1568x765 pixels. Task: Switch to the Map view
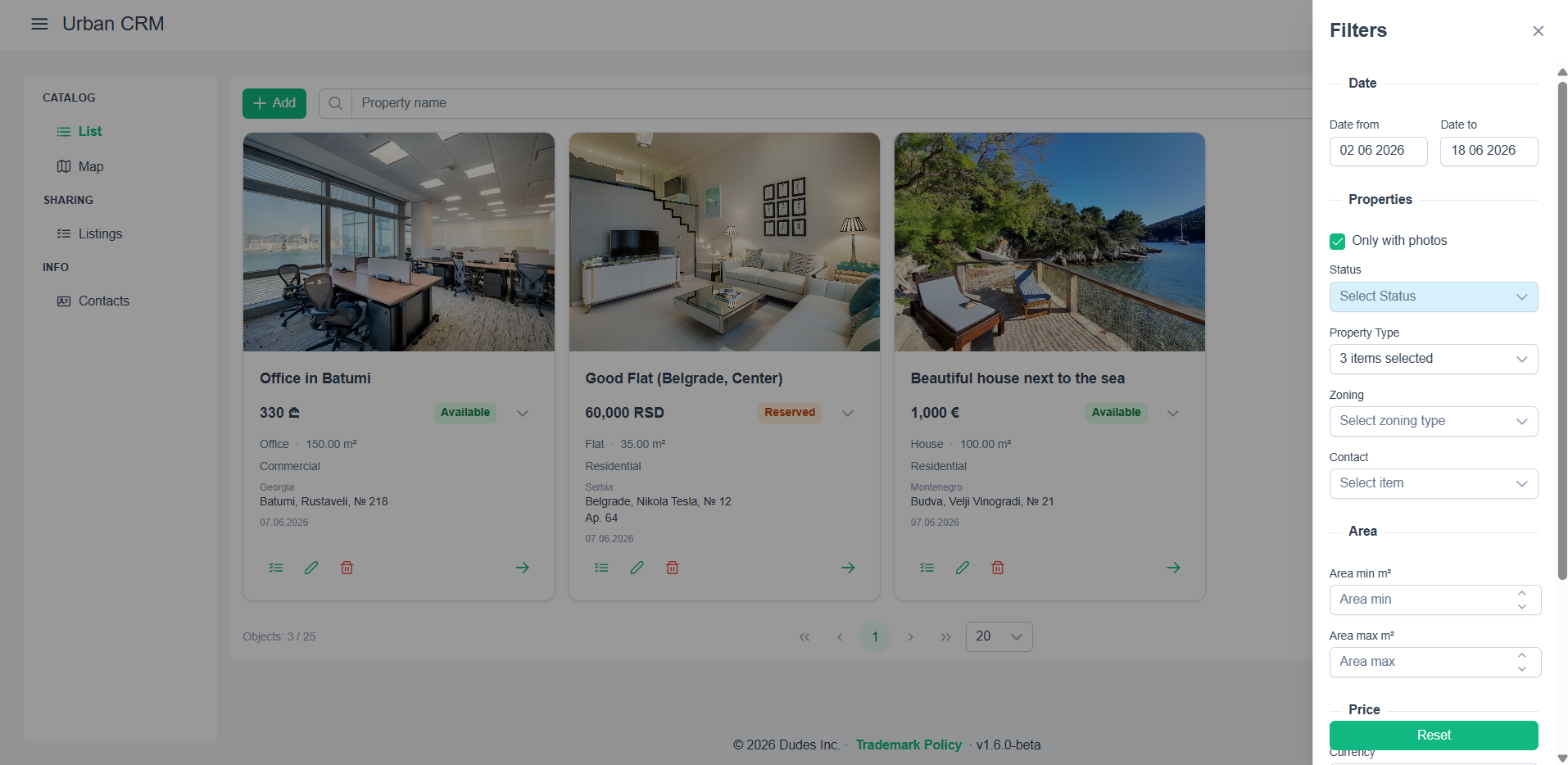tap(80, 167)
